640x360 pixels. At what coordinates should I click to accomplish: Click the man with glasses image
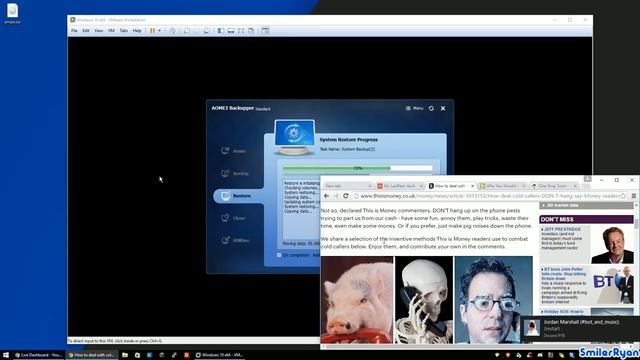pos(493,300)
